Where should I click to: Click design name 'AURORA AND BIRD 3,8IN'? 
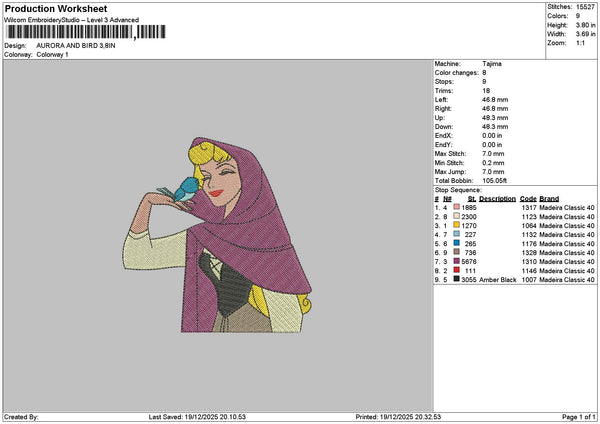pyautogui.click(x=76, y=46)
